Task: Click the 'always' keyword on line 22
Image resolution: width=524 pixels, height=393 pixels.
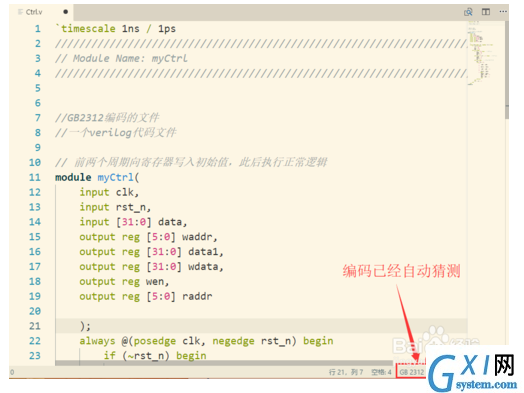Action: click(x=97, y=341)
